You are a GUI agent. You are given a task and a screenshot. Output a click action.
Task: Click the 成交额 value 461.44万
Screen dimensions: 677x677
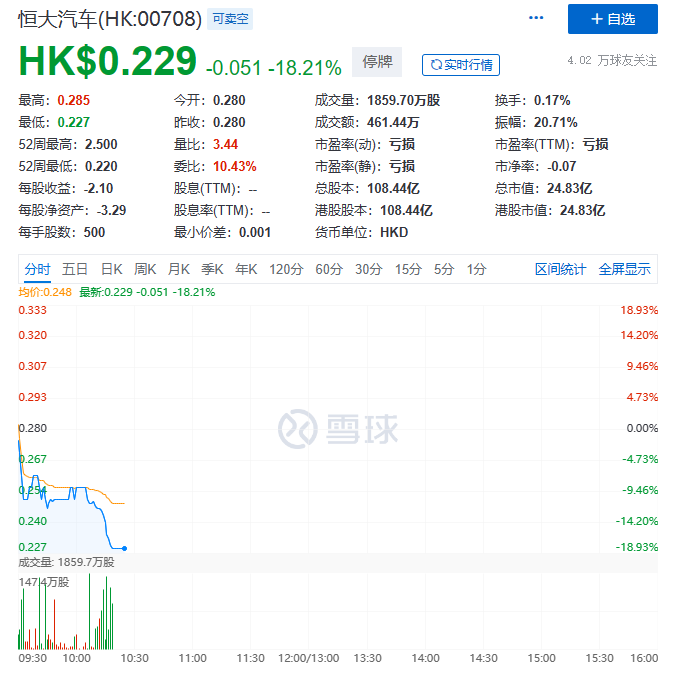(393, 123)
